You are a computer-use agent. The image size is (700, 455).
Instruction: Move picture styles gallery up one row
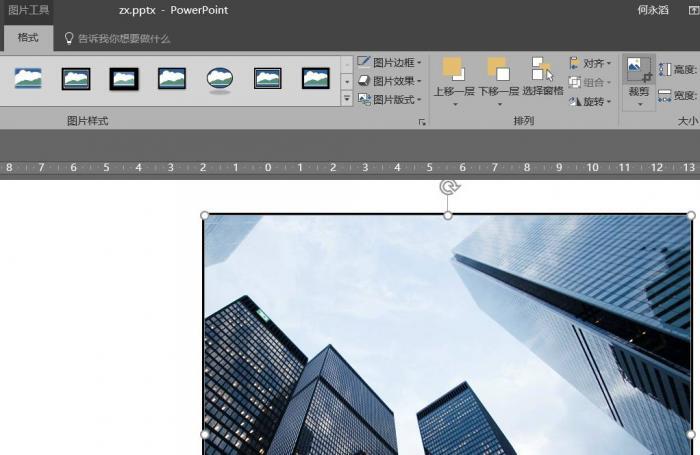click(x=347, y=64)
